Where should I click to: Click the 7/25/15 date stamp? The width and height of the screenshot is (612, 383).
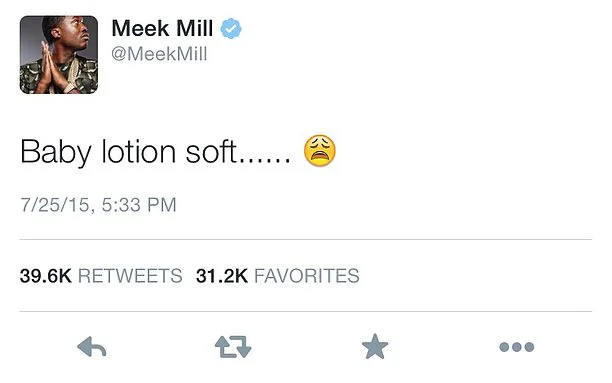point(55,205)
